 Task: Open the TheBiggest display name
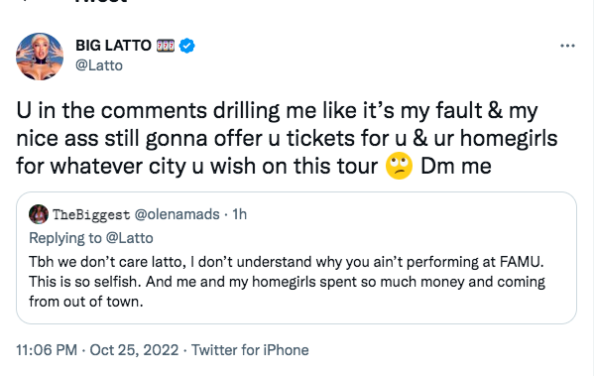coord(91,215)
